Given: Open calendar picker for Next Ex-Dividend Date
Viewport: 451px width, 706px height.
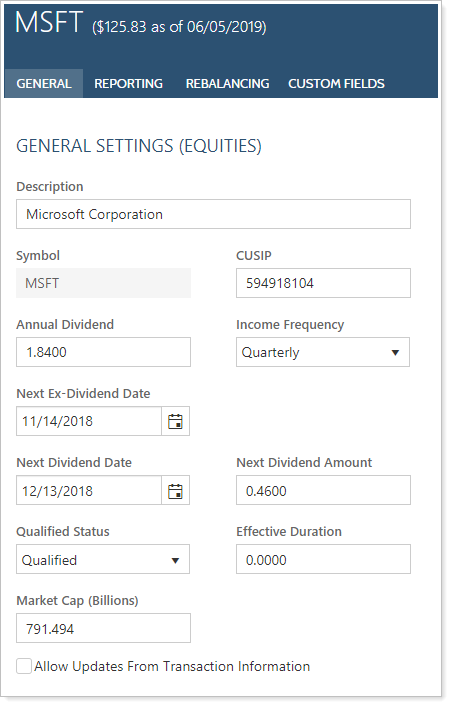Looking at the screenshot, I should click(x=175, y=421).
